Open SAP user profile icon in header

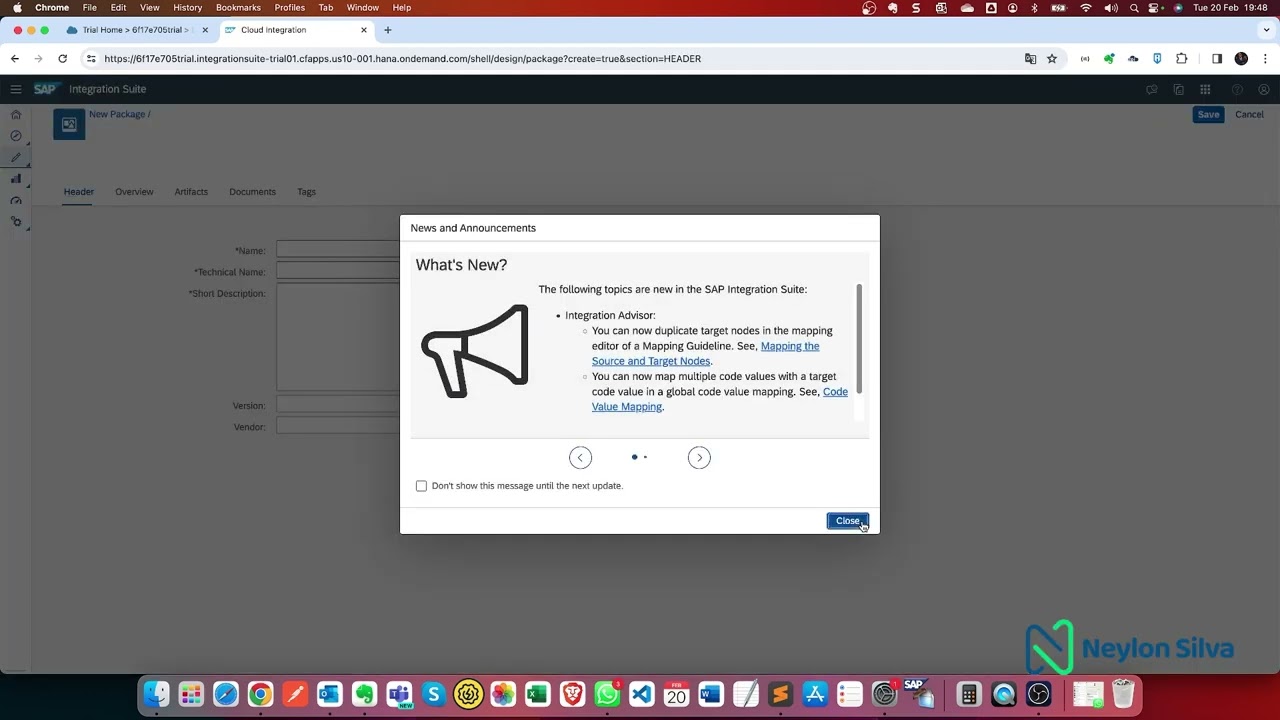pos(1264,90)
